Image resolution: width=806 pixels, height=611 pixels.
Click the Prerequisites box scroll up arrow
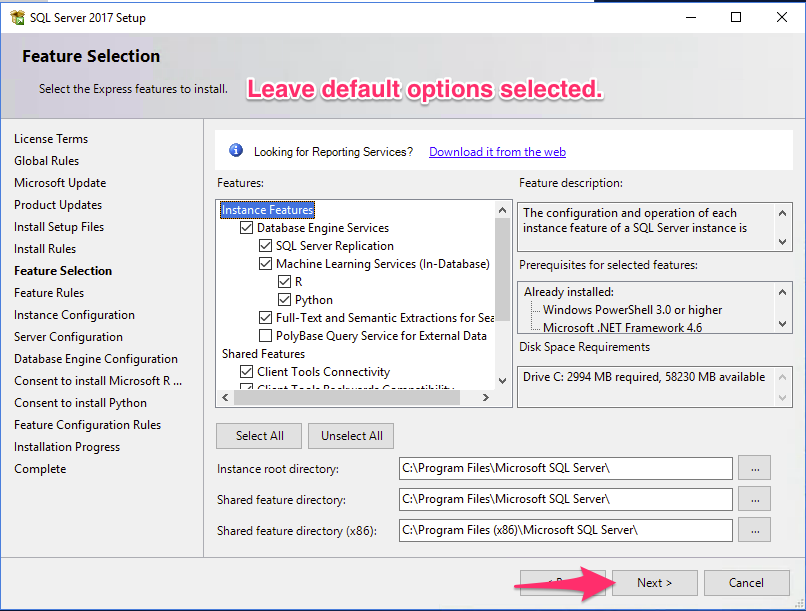click(782, 292)
